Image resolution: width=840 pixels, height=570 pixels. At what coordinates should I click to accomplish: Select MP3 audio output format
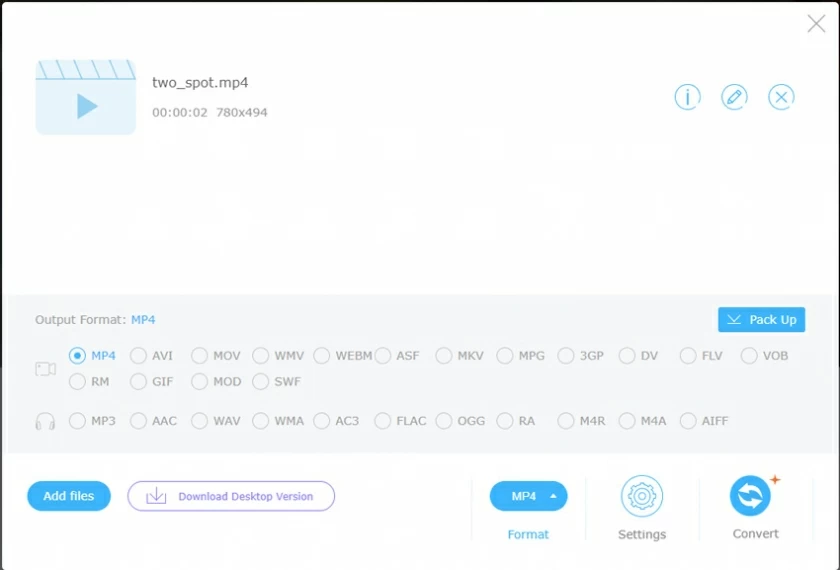click(x=78, y=421)
